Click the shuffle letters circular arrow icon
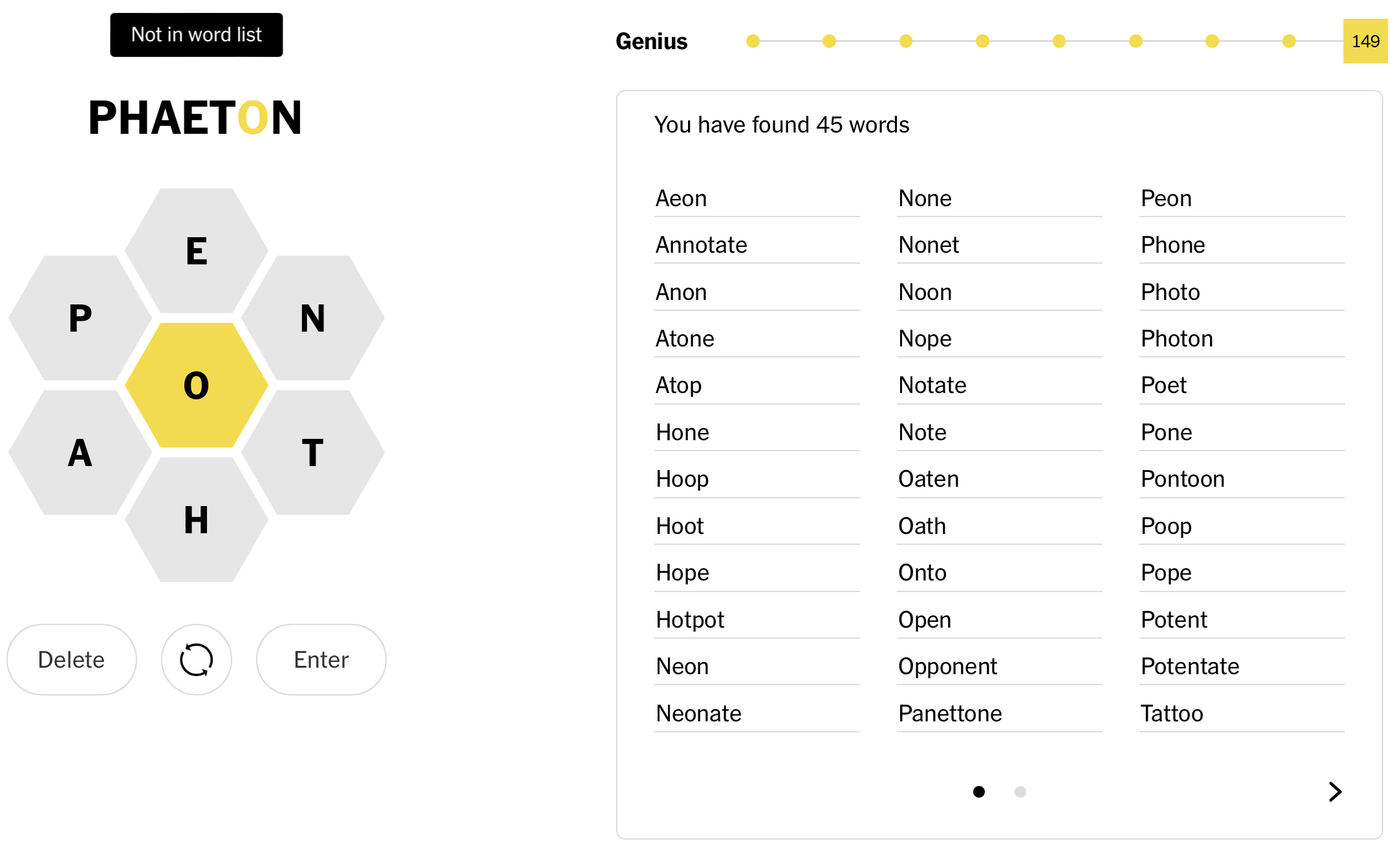 tap(197, 659)
